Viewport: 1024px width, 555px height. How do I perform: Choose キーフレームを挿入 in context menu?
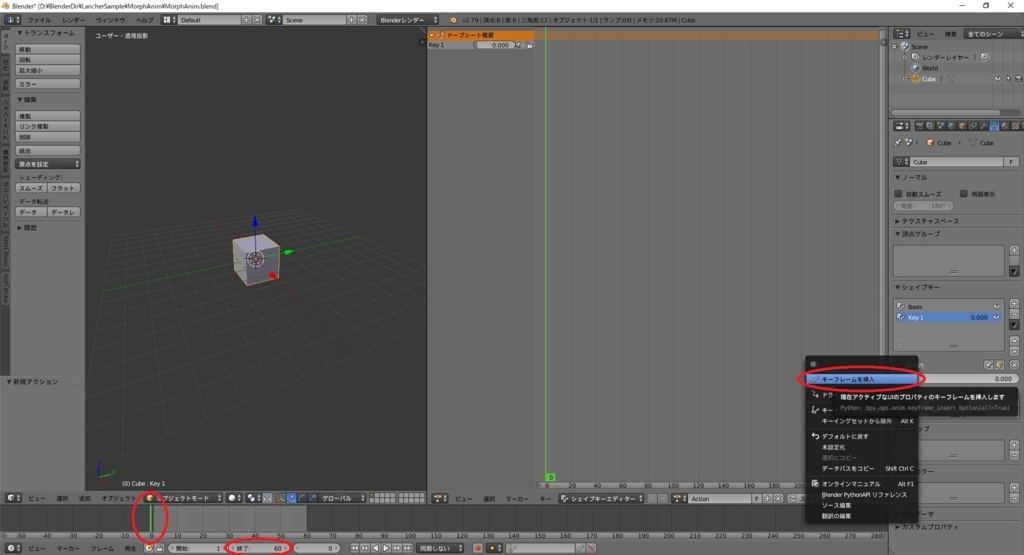pos(861,379)
